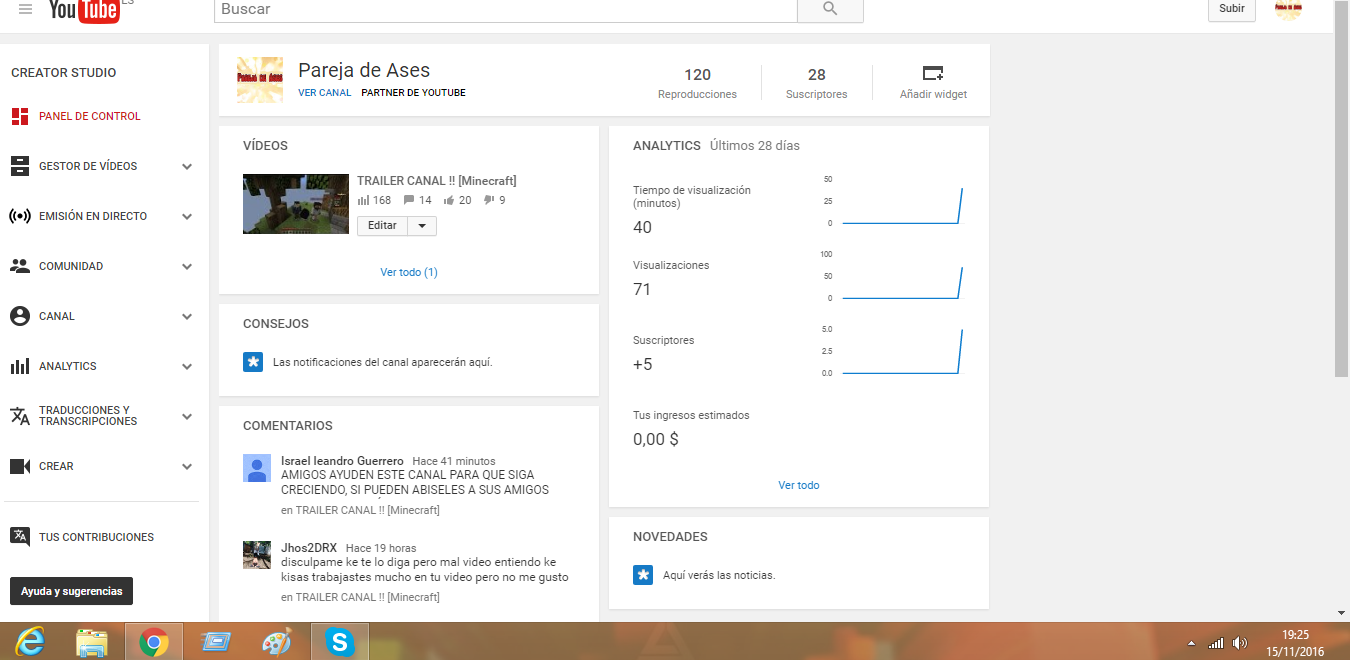Viewport: 1351px width, 660px height.
Task: Click the views bar icon showing 168
Action: point(363,200)
